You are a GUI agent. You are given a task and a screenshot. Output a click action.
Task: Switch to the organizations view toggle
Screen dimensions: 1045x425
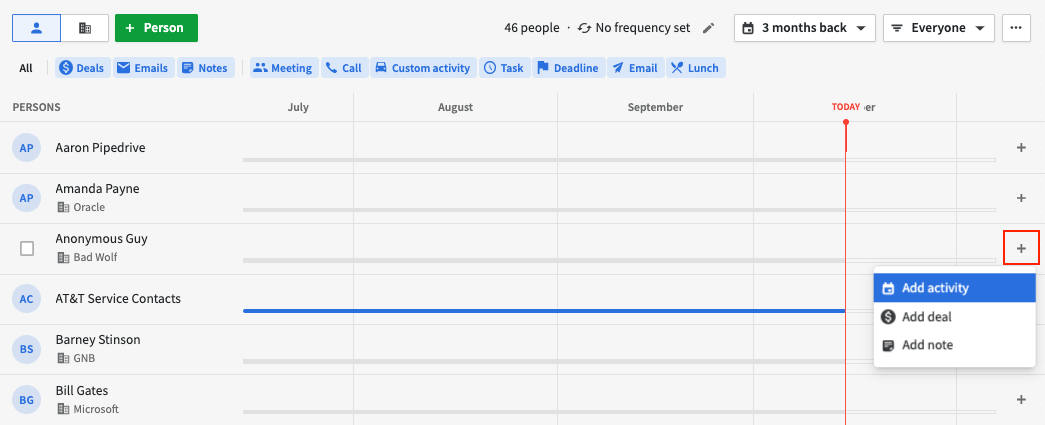pos(85,28)
